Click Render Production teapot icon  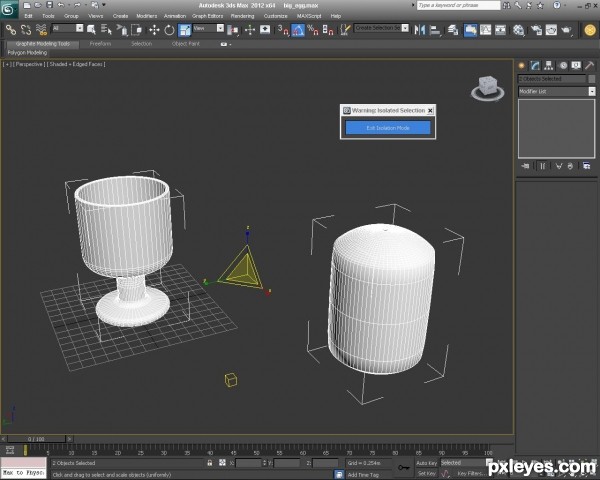pyautogui.click(x=567, y=29)
